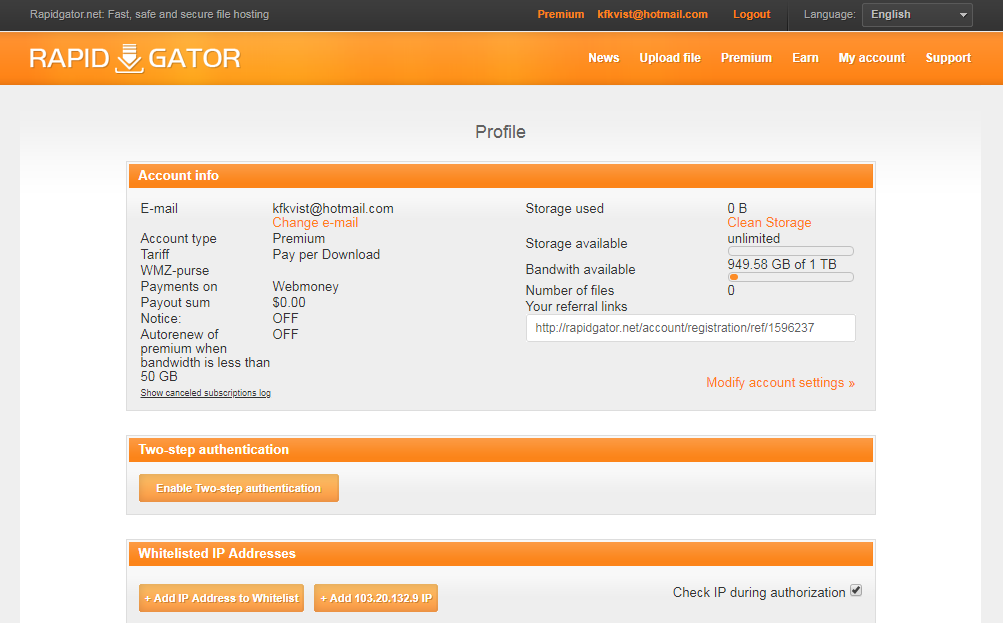Open the Language dropdown

917,15
